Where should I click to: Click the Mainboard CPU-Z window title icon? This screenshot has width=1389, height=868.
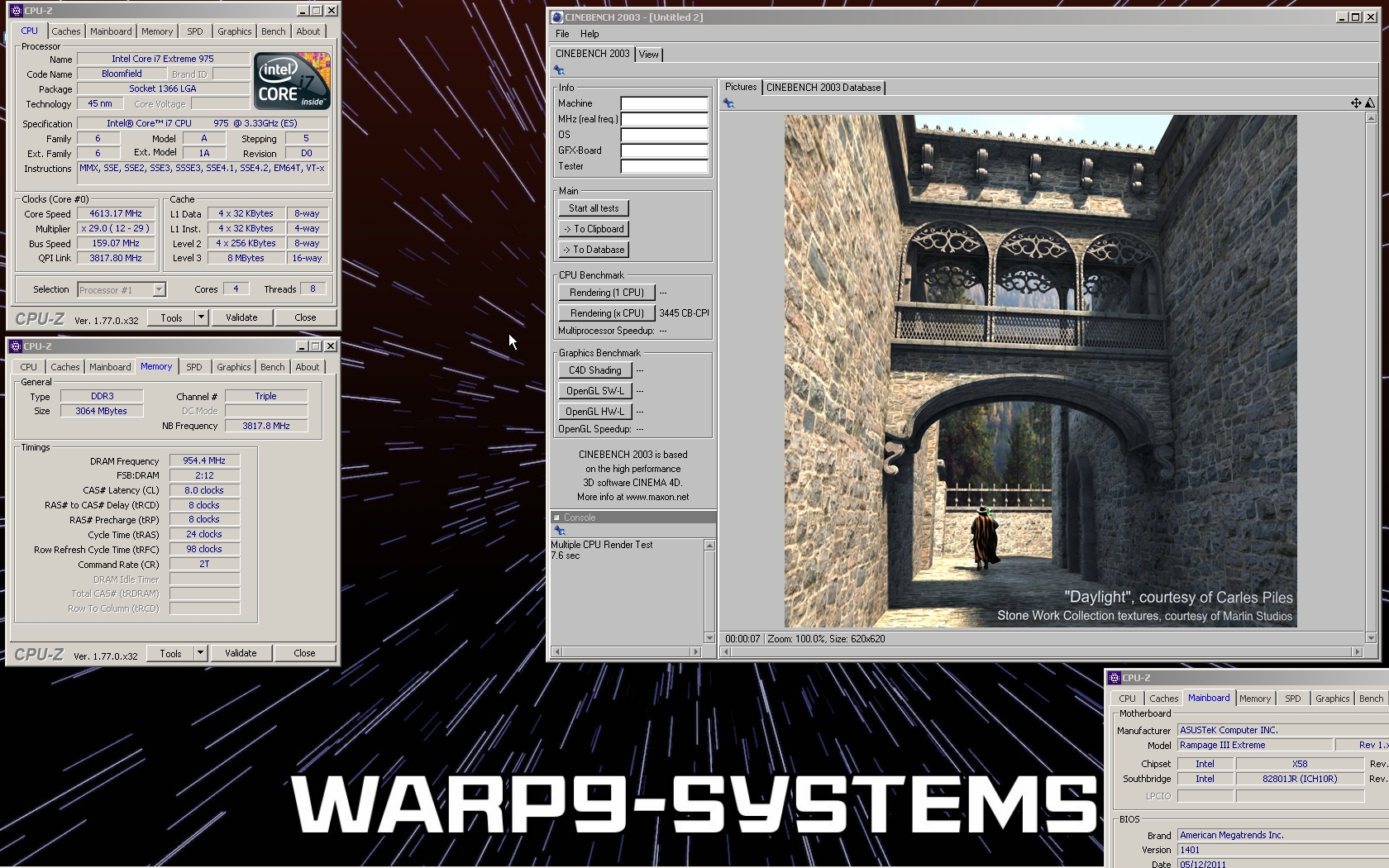point(1115,678)
